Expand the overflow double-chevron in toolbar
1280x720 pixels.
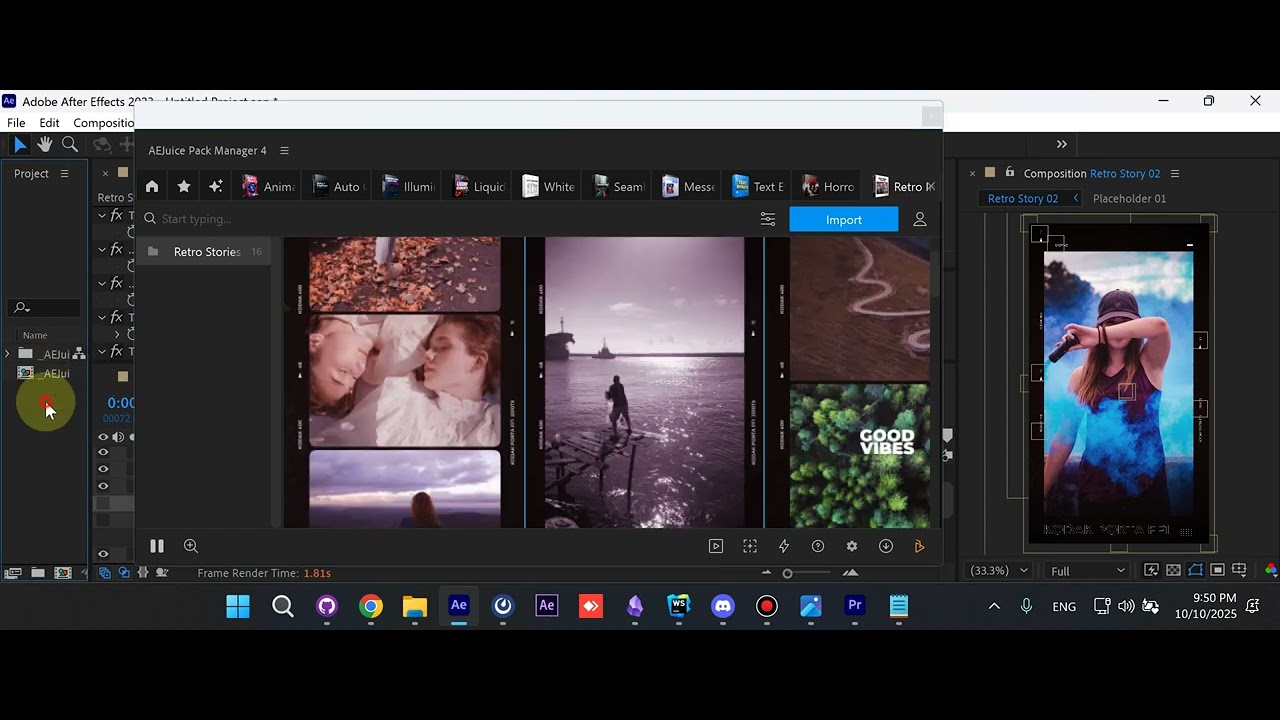click(1062, 145)
